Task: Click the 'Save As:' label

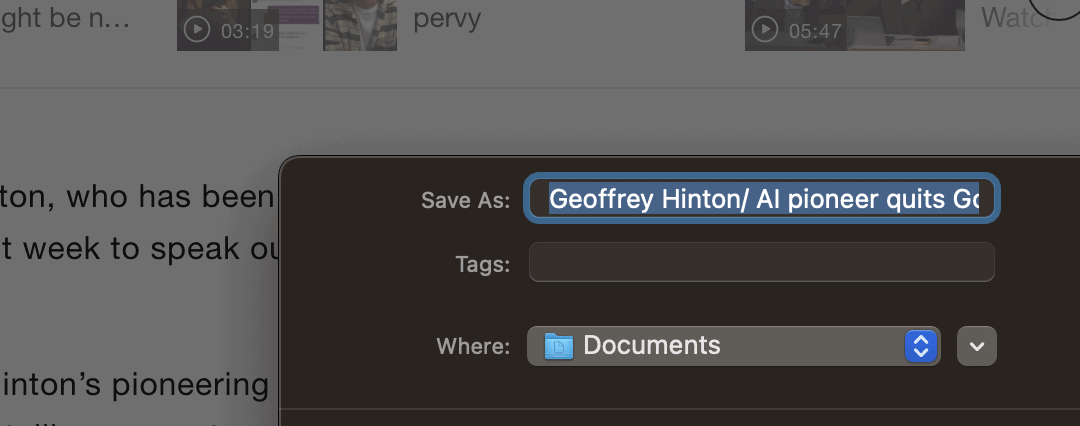Action: tap(466, 200)
